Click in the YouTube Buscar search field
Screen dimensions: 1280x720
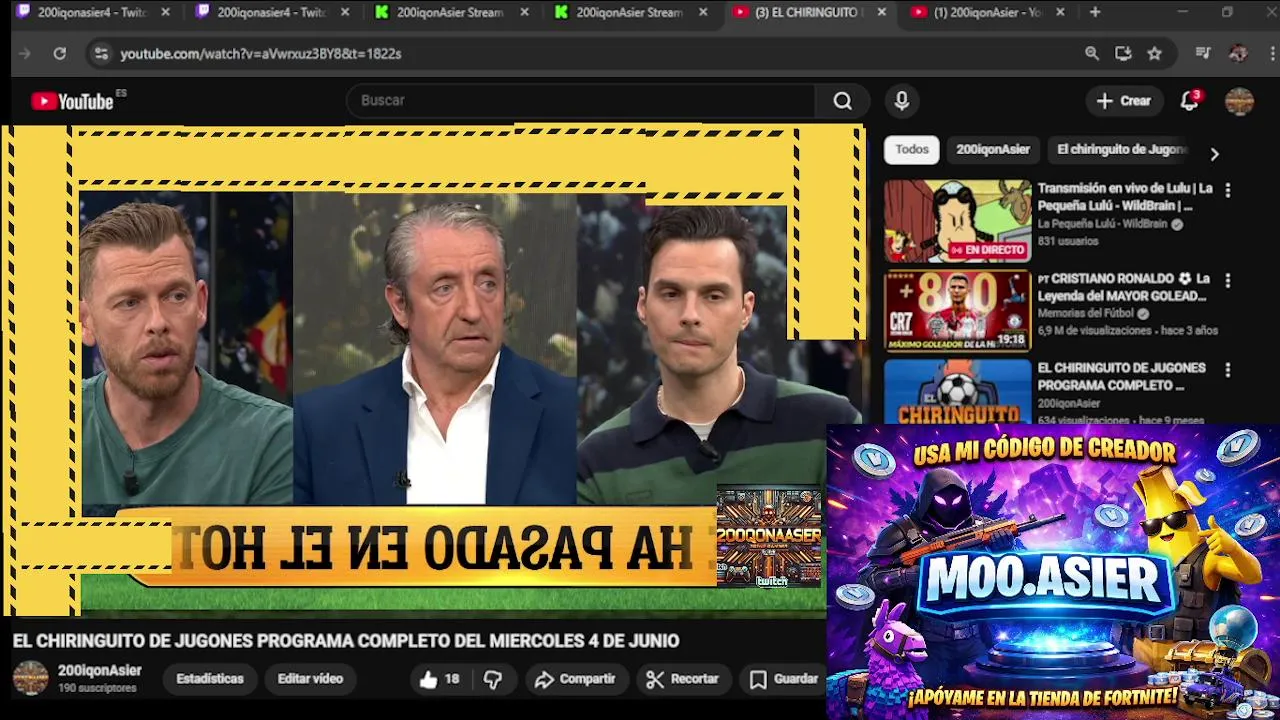tap(580, 100)
